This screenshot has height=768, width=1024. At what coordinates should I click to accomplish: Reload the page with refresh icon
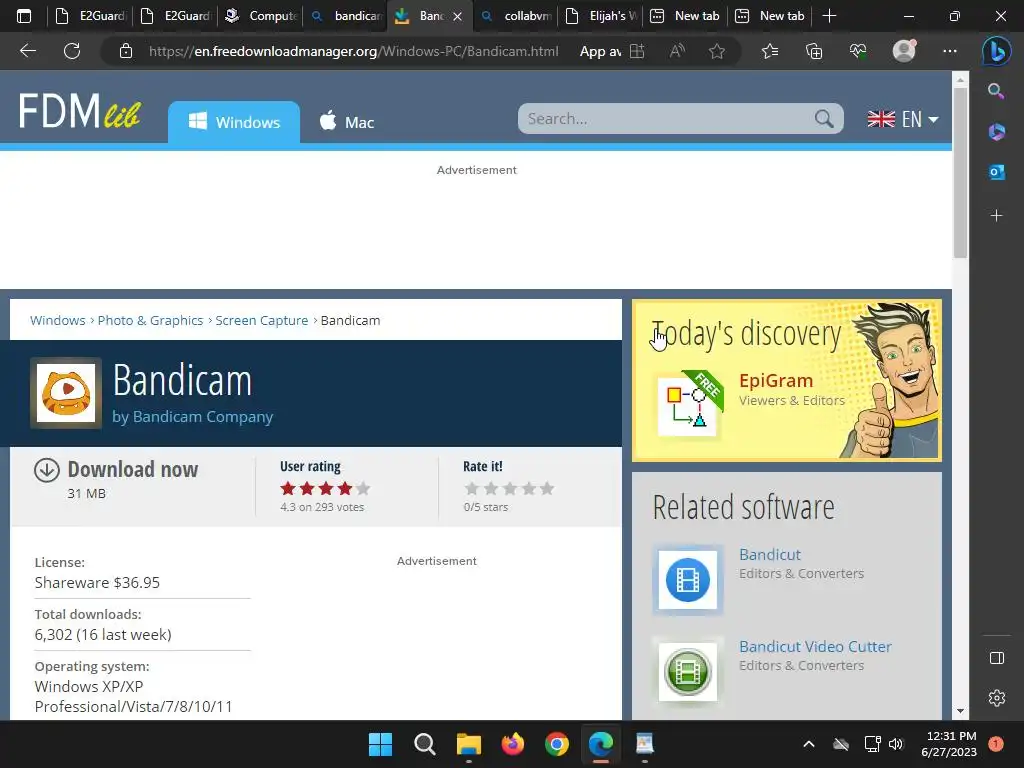pos(72,51)
